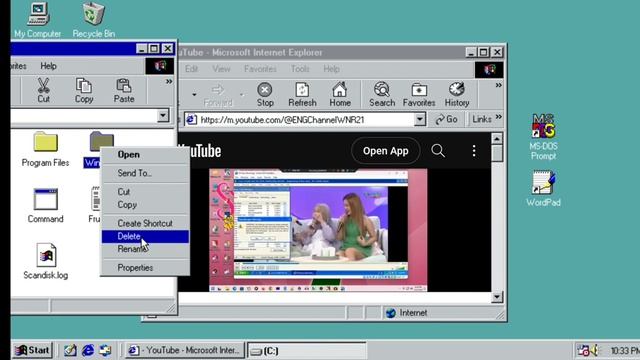Open Favorites in Internet Explorer toolbar
Viewport: 640px width, 360px height.
(419, 94)
